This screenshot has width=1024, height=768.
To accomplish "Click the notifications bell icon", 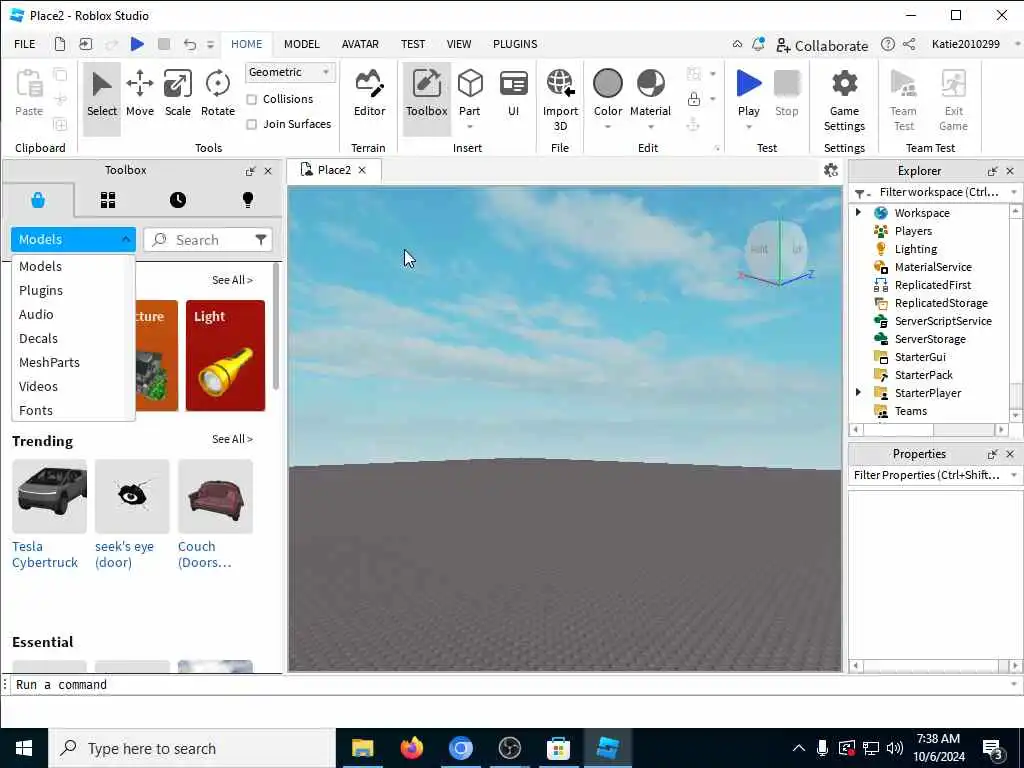I will point(758,44).
